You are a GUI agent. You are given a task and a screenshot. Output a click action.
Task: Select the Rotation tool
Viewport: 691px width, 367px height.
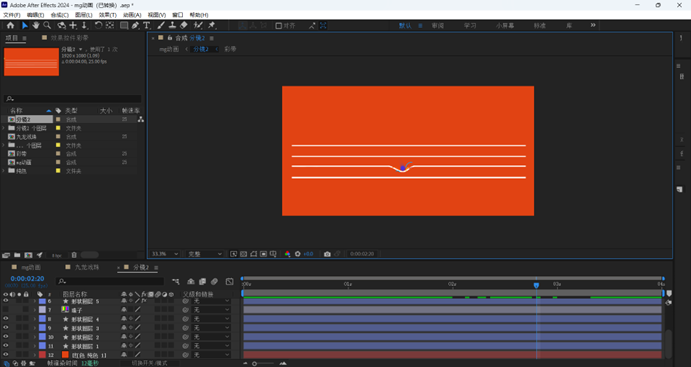point(98,26)
